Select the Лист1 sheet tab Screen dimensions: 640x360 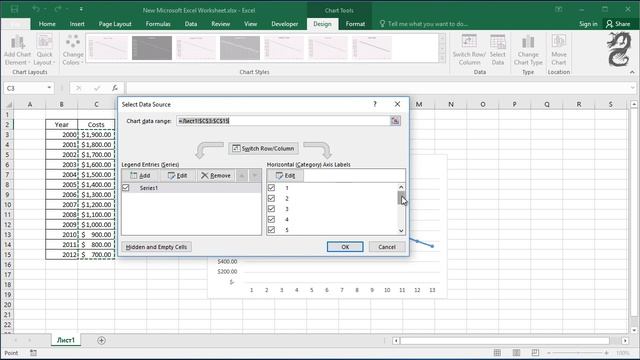66,340
